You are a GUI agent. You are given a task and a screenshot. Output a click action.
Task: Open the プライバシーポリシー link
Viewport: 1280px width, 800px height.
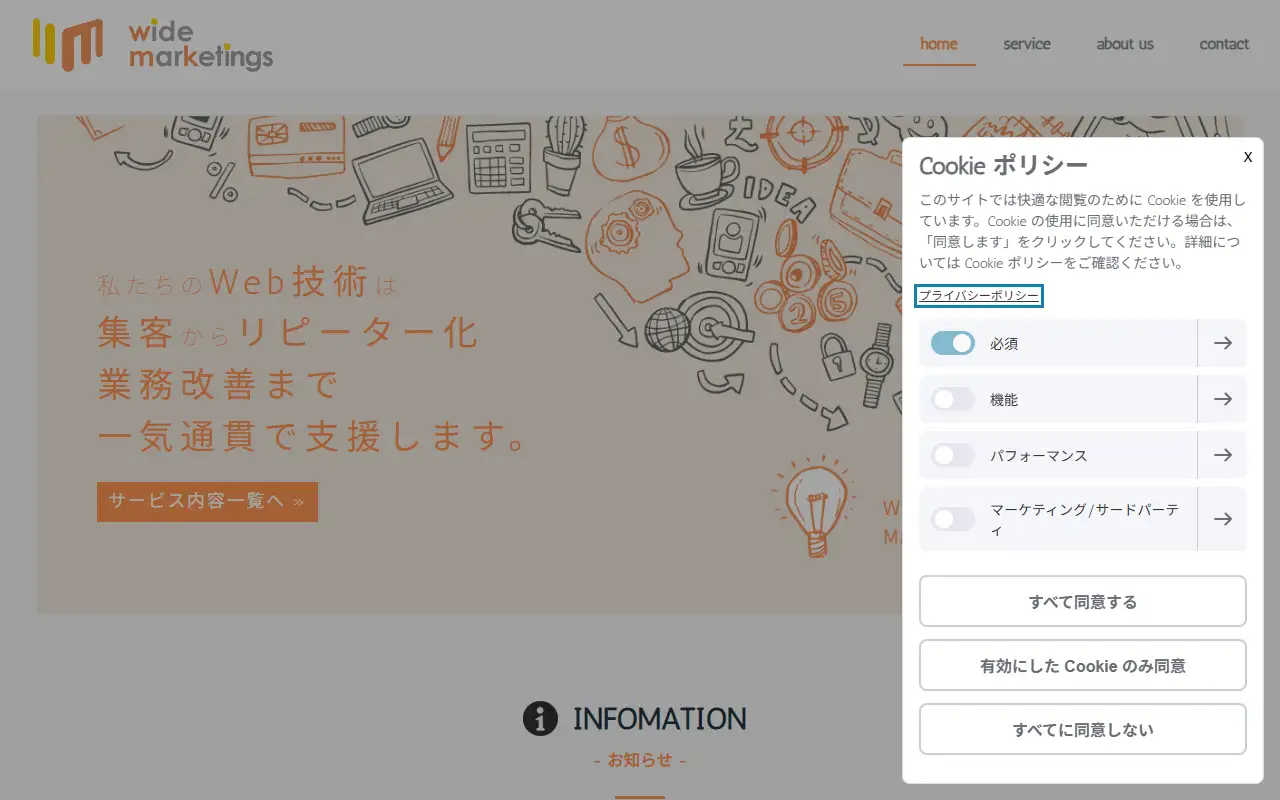point(979,296)
